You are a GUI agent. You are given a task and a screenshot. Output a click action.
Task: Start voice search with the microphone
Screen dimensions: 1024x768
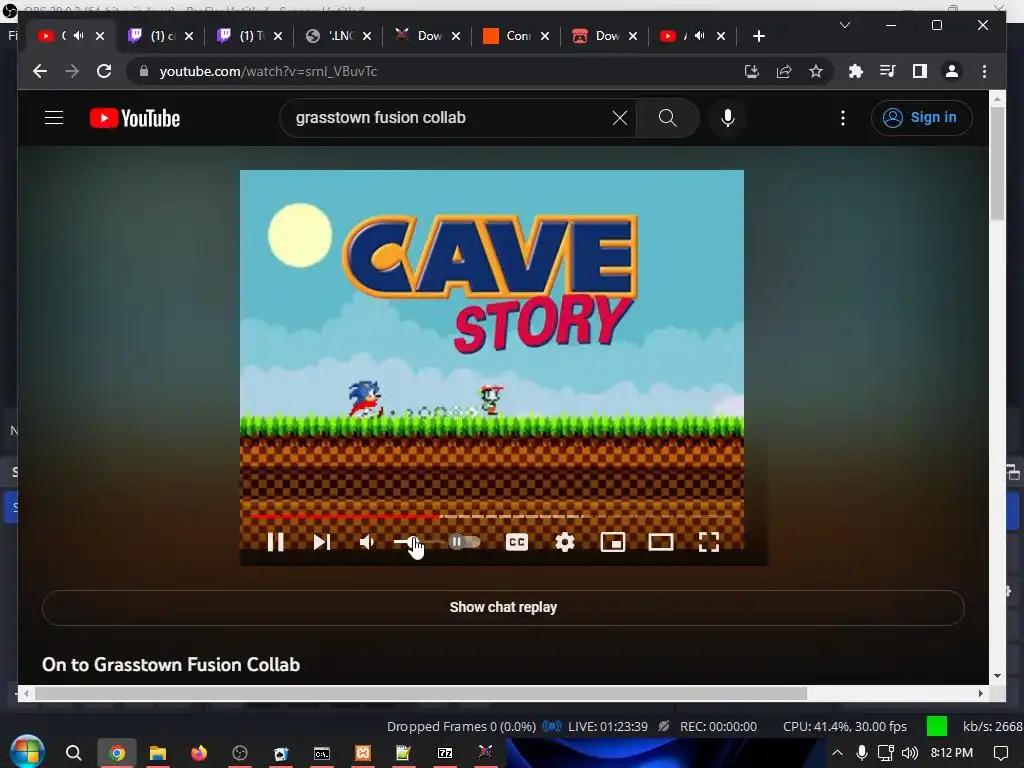(728, 118)
